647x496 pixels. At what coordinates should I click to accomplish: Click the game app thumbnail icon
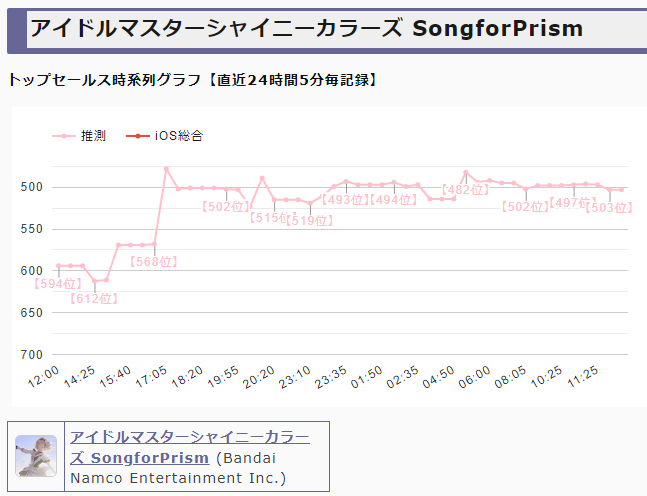click(x=36, y=457)
